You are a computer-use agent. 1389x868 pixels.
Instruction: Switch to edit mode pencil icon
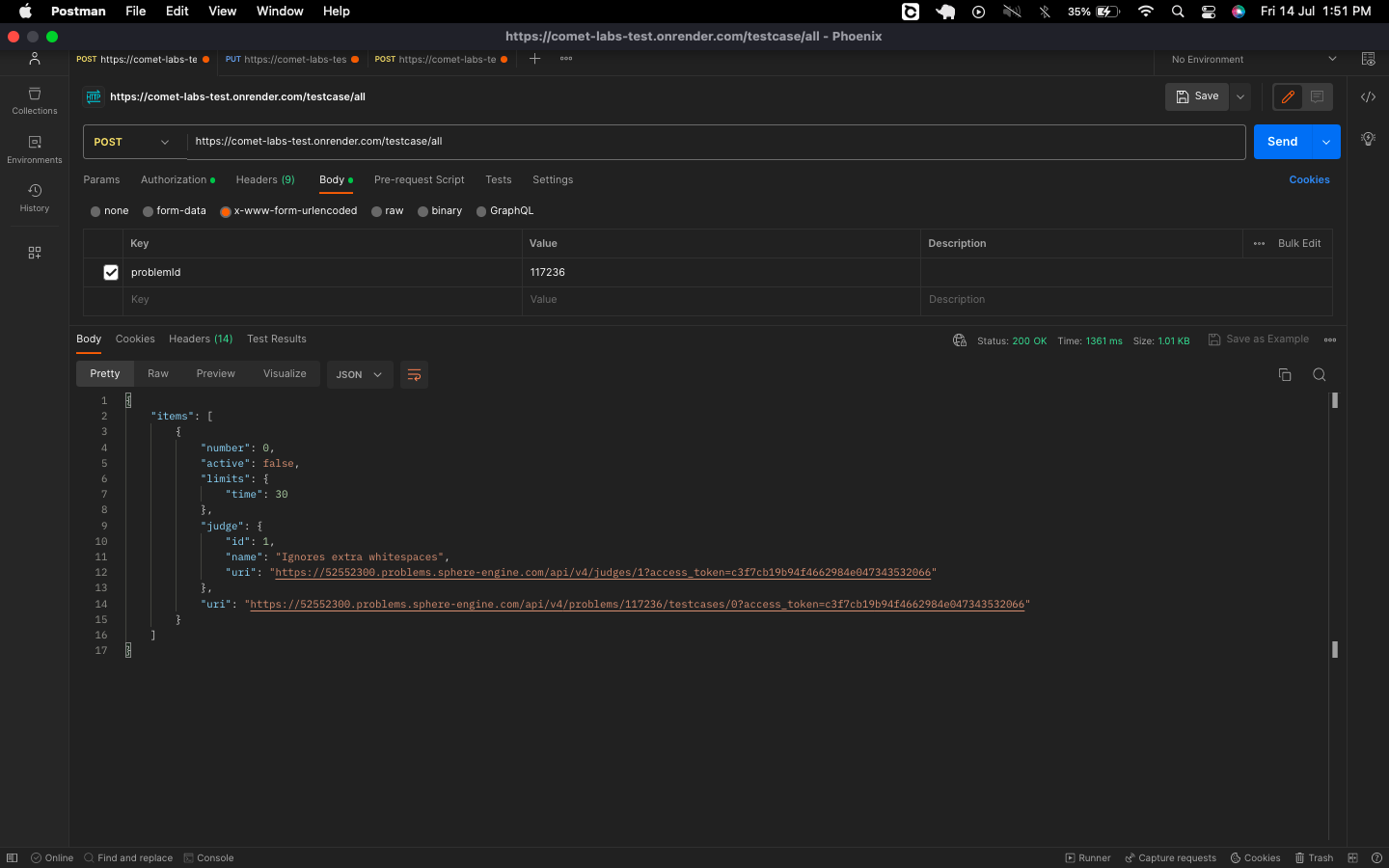pyautogui.click(x=1288, y=96)
